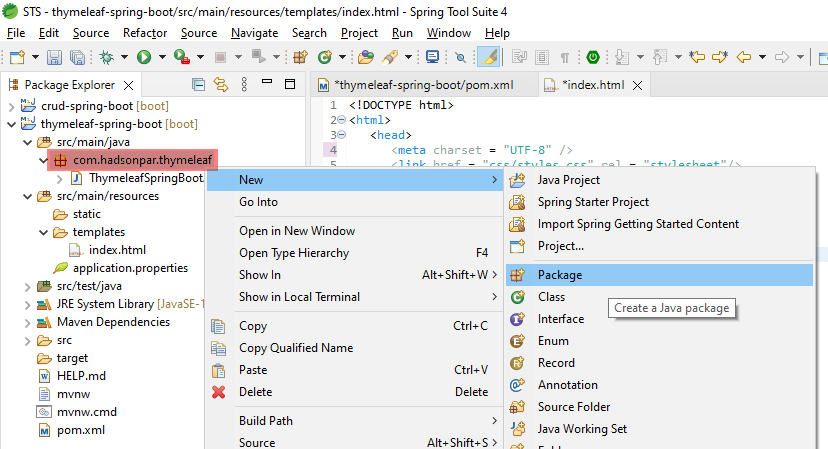Select Open Type Hierarchy in context menu
This screenshot has width=828, height=449.
point(354,253)
